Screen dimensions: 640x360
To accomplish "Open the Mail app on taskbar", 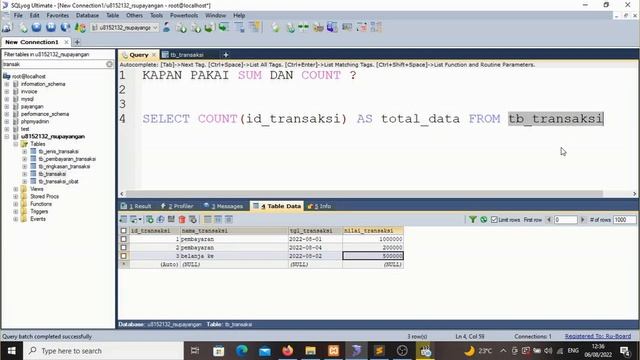I will pyautogui.click(x=265, y=351).
